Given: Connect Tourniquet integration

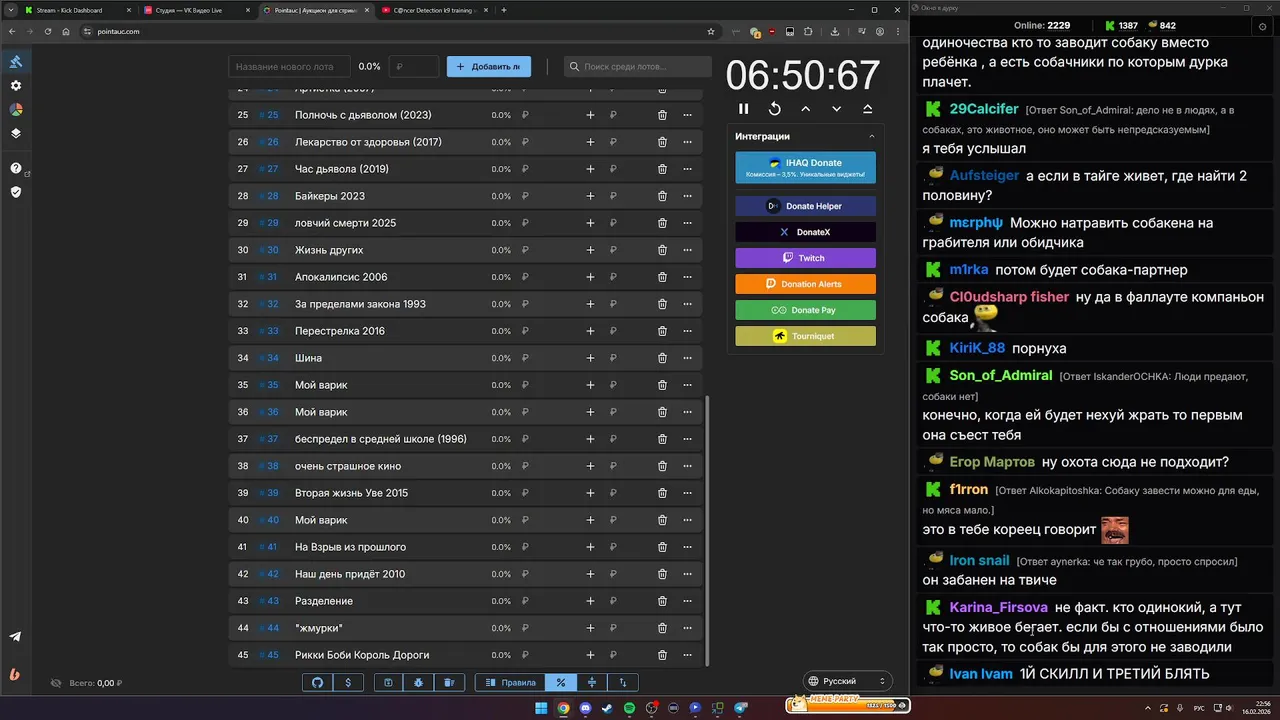Looking at the screenshot, I should (x=805, y=336).
